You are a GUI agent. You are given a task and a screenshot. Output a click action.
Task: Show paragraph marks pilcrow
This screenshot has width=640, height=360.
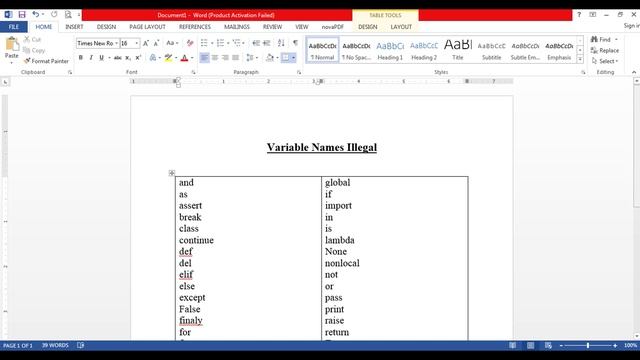tap(296, 43)
